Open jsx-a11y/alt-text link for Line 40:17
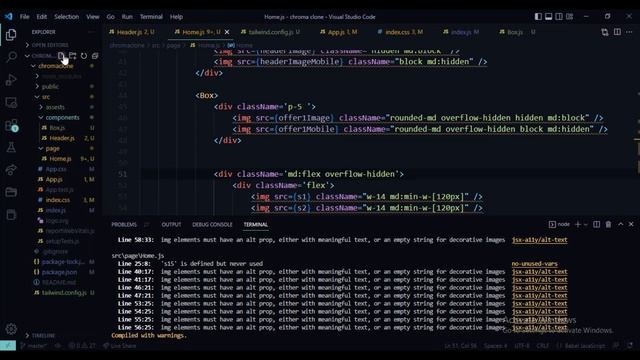This screenshot has height=360, width=640. tap(540, 272)
